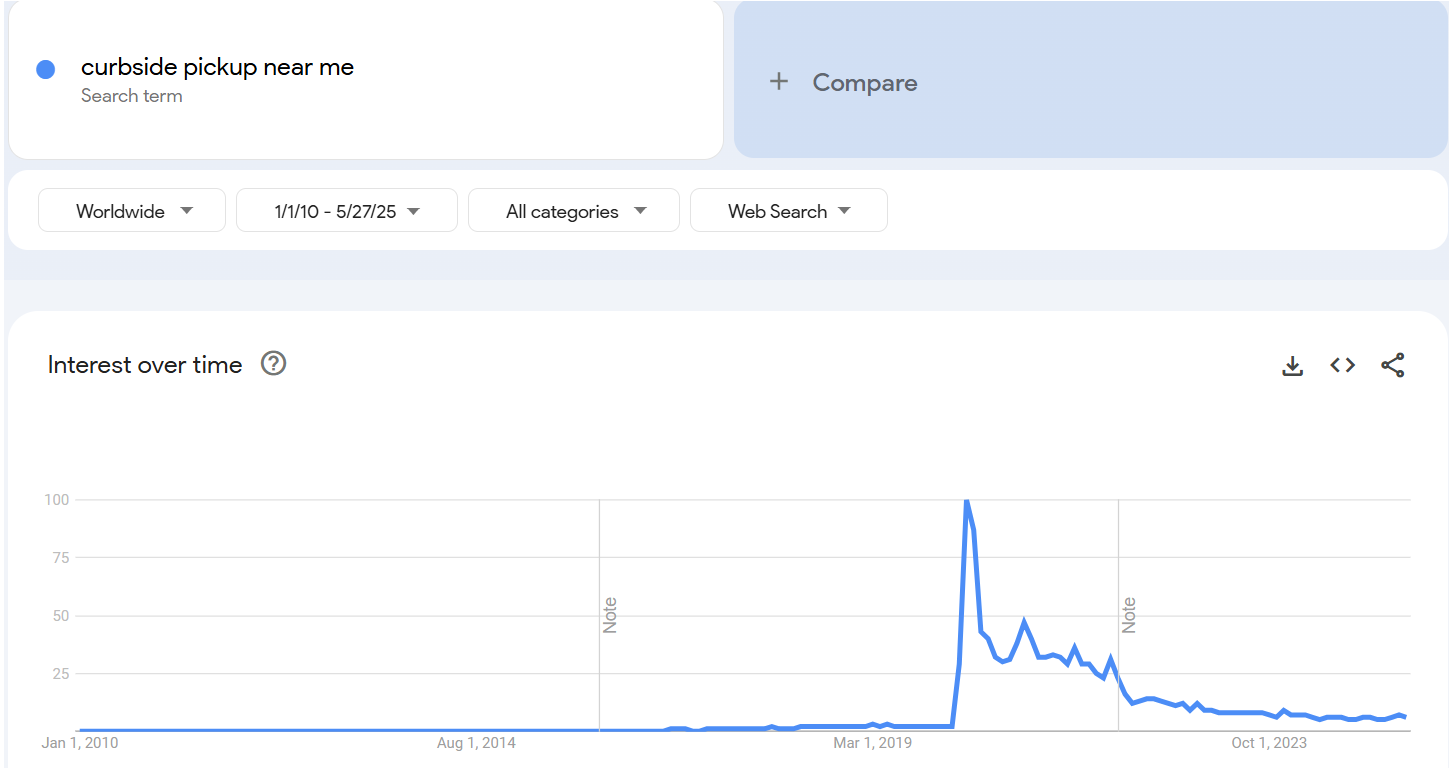Open the Worldwide region dropdown
The height and width of the screenshot is (769, 1453).
coord(132,211)
